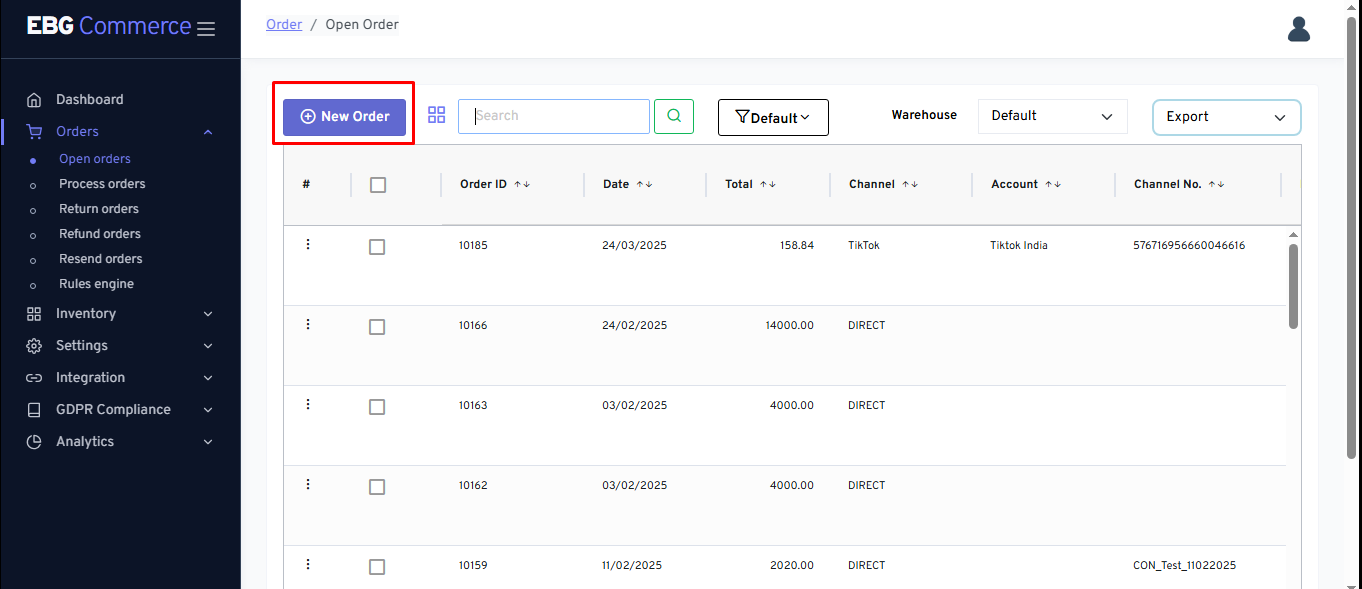This screenshot has width=1362, height=589.
Task: Select checkbox for order 10162
Action: tap(377, 487)
